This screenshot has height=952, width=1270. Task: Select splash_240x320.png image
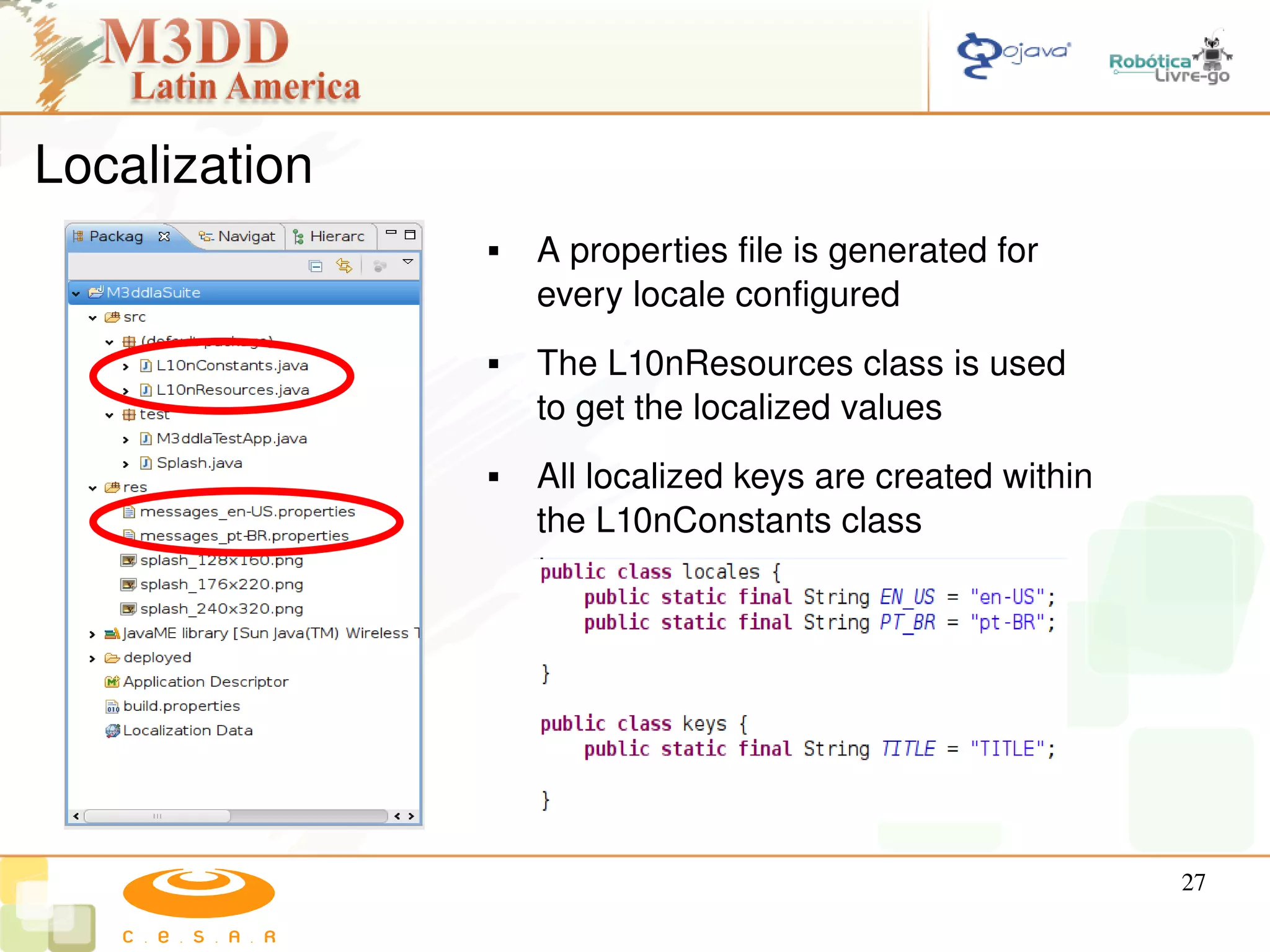pyautogui.click(x=221, y=609)
